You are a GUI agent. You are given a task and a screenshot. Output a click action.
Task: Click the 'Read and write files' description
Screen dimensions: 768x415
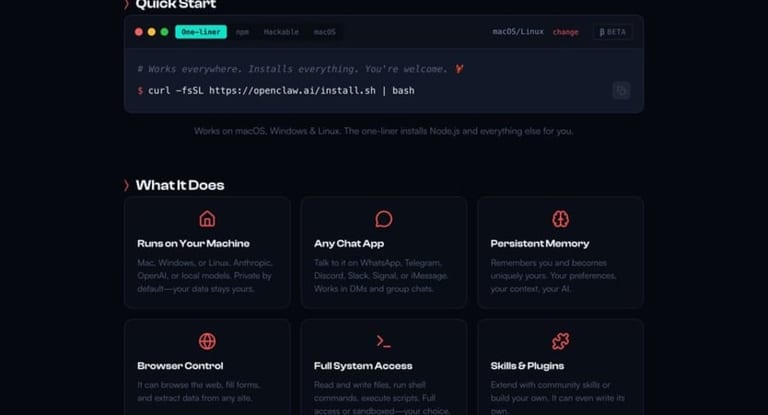pos(382,398)
